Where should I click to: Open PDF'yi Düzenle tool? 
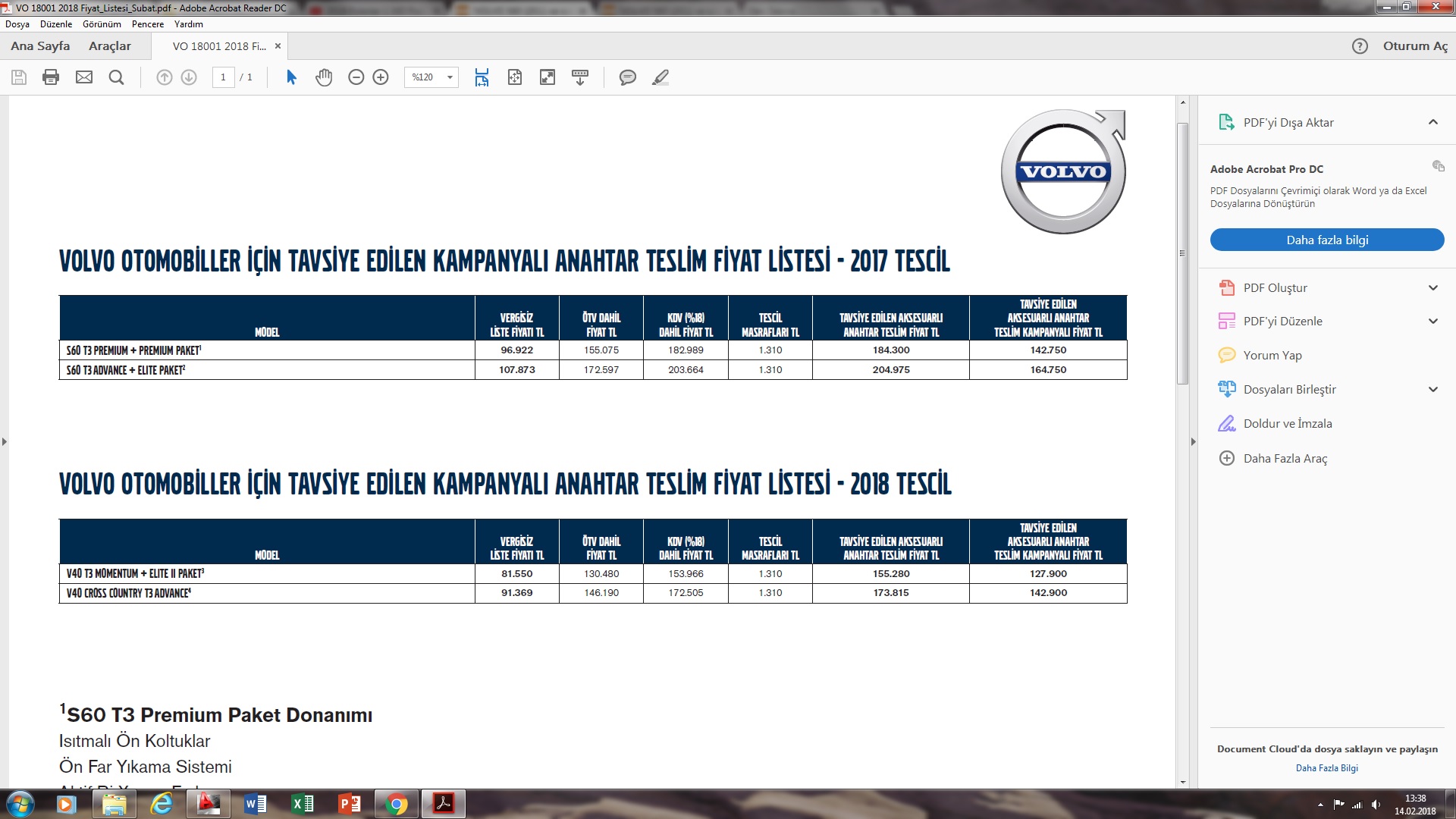click(x=1282, y=322)
